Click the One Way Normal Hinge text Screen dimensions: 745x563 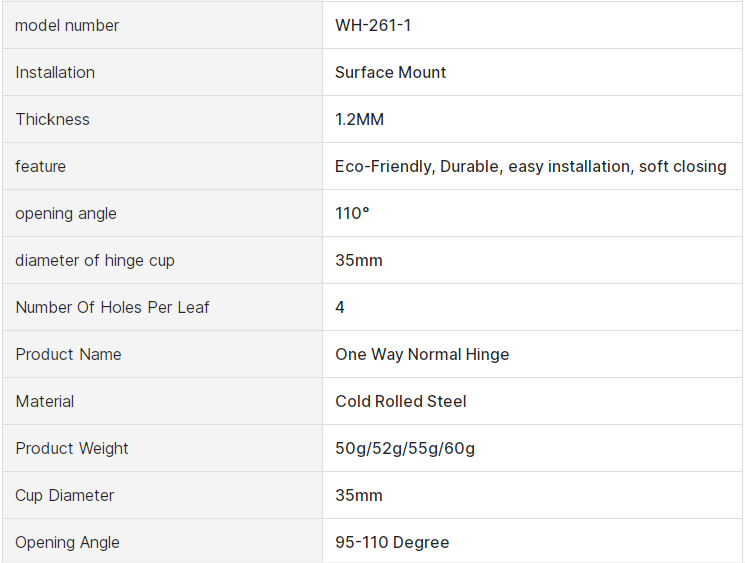(422, 354)
